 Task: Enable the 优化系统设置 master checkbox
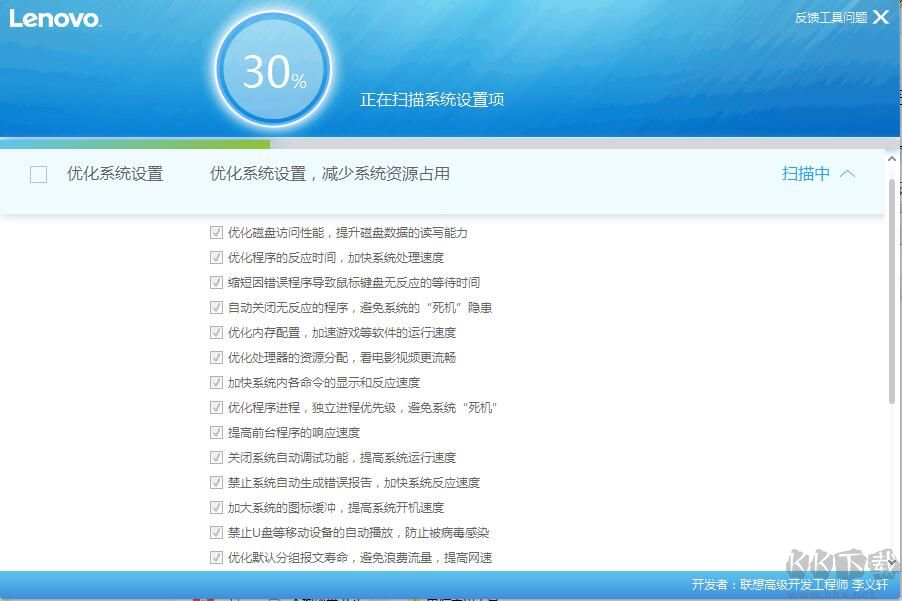(38, 173)
